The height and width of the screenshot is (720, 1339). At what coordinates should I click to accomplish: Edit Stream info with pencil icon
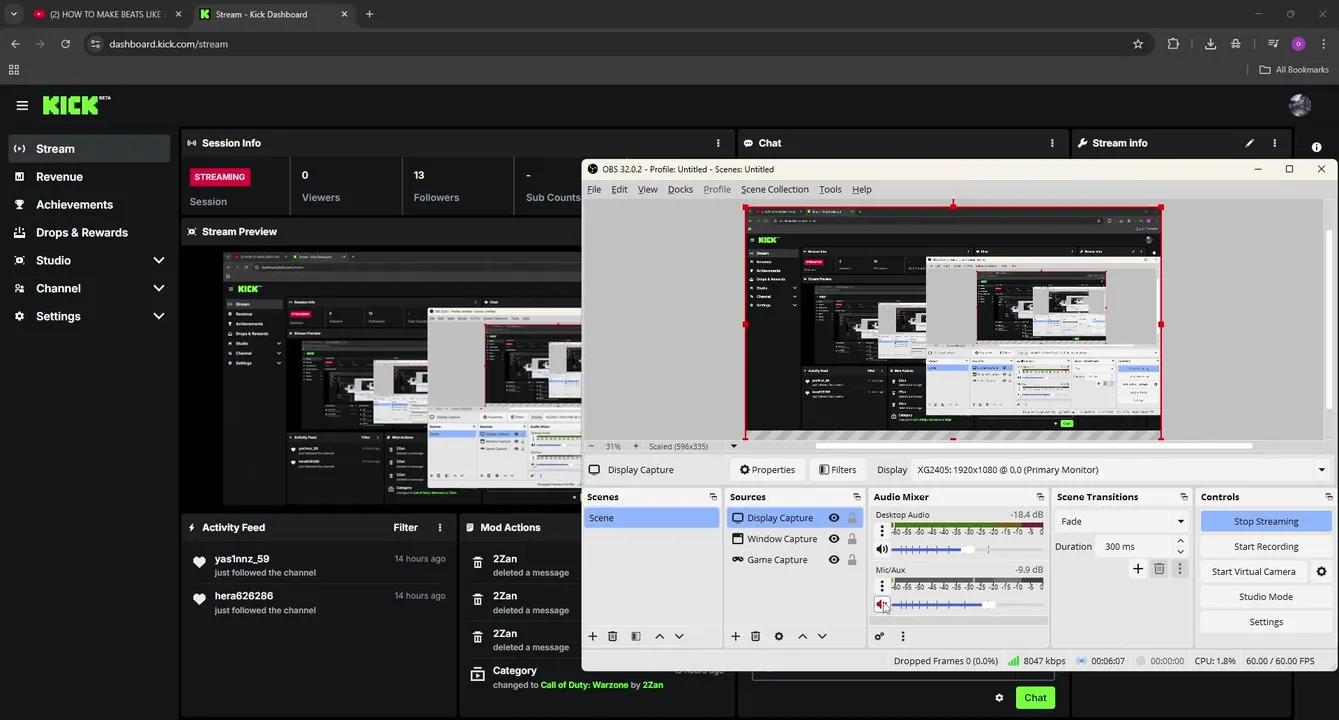pos(1249,143)
